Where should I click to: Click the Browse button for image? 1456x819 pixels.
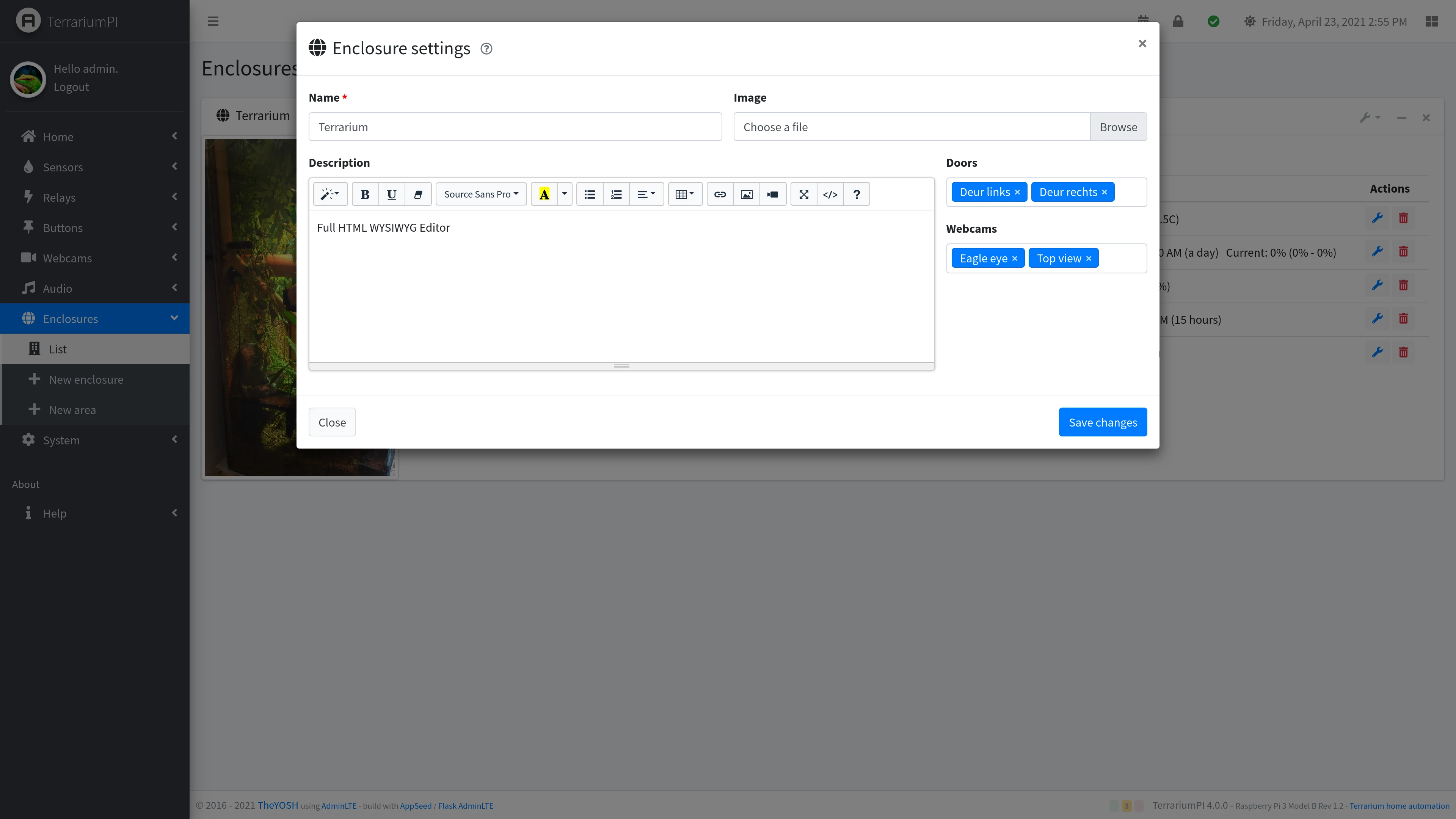pos(1118,127)
